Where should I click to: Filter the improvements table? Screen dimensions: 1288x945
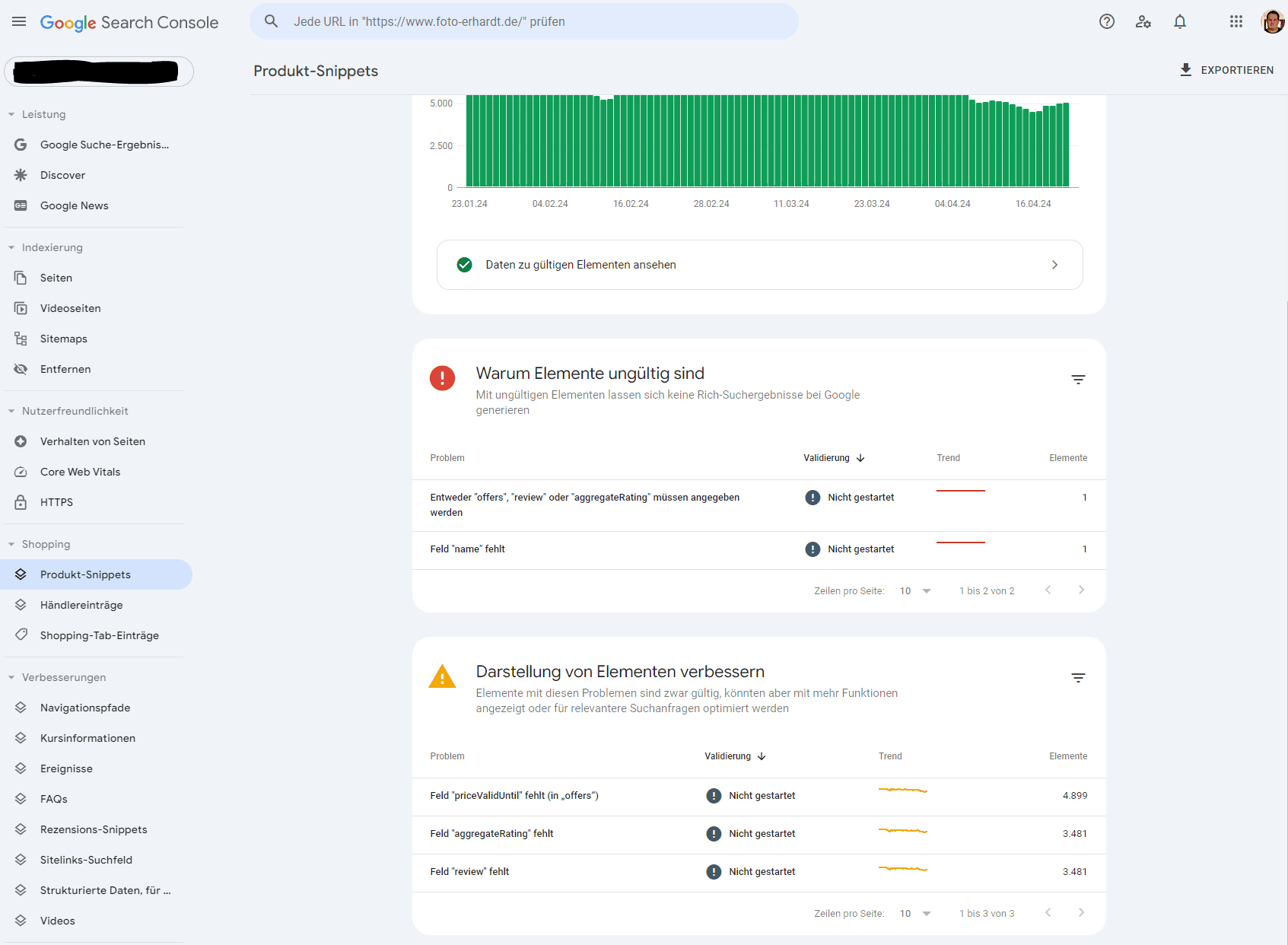(1078, 677)
